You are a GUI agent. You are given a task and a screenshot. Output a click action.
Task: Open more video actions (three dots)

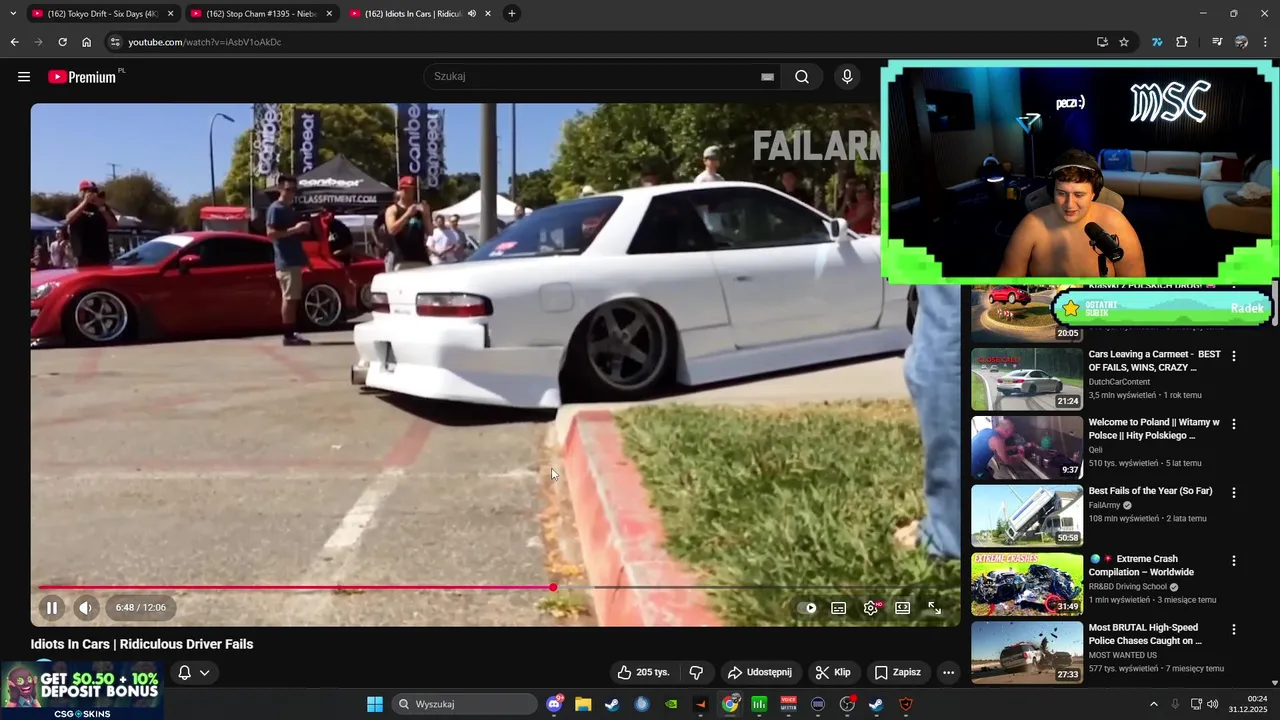[948, 672]
